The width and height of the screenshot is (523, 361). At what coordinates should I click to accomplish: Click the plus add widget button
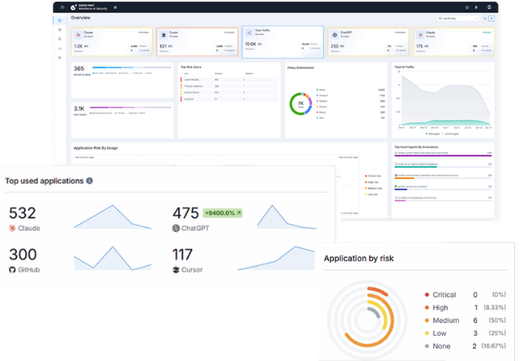click(x=491, y=18)
